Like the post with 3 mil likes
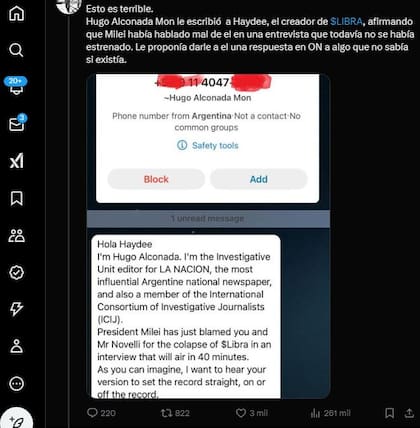This screenshot has width=420, height=428. pyautogui.click(x=252, y=413)
